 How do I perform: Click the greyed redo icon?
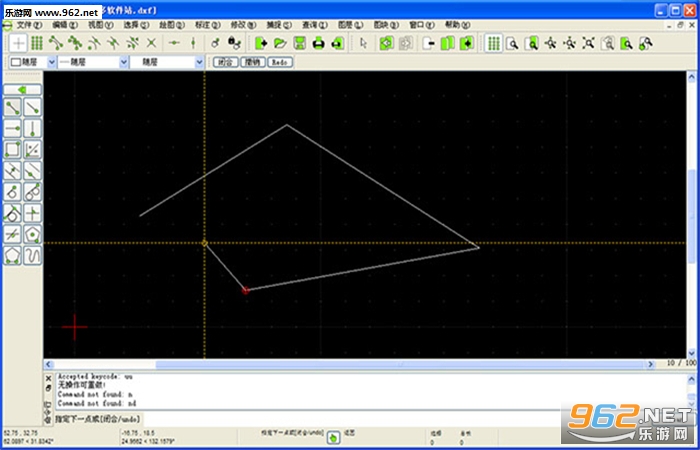tap(406, 43)
